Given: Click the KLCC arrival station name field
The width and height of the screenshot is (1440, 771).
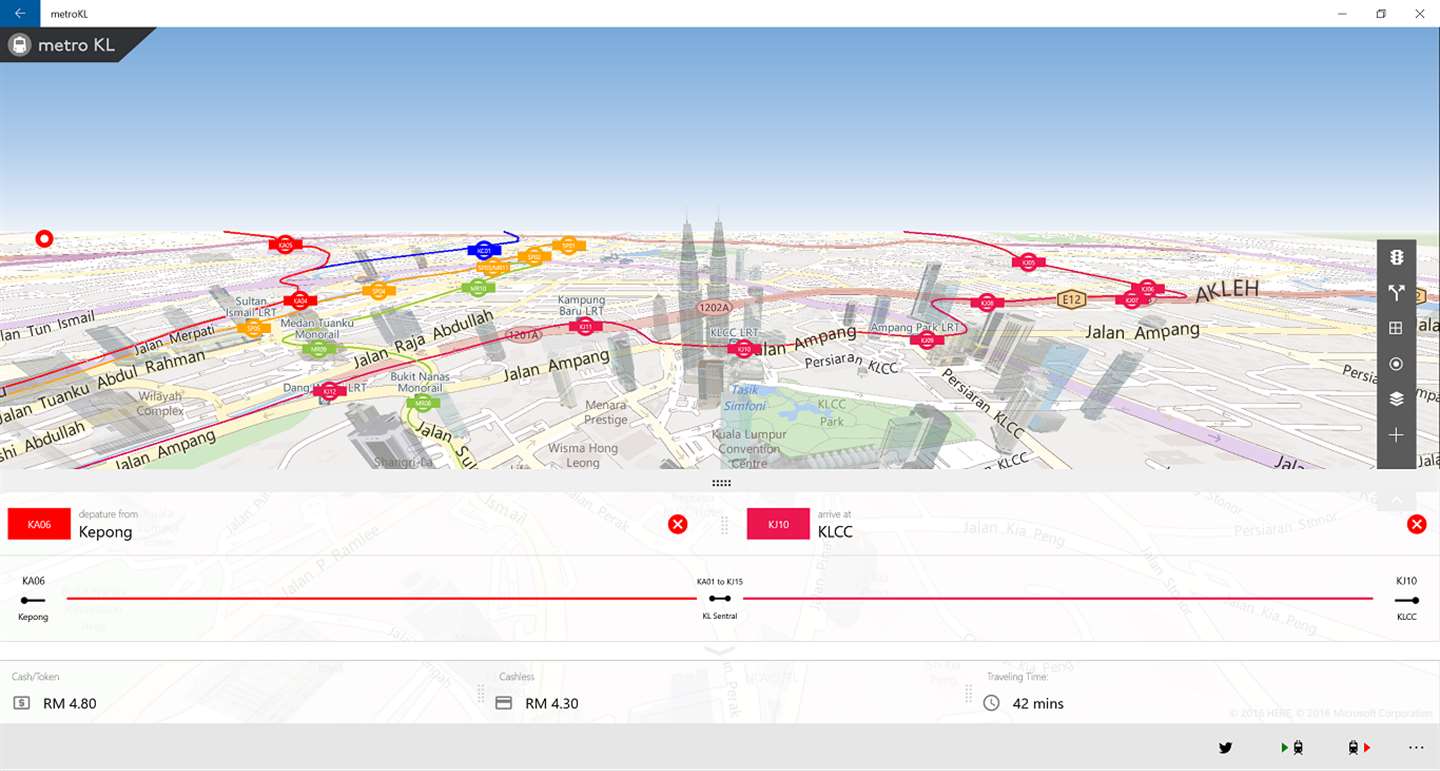Looking at the screenshot, I should point(835,532).
